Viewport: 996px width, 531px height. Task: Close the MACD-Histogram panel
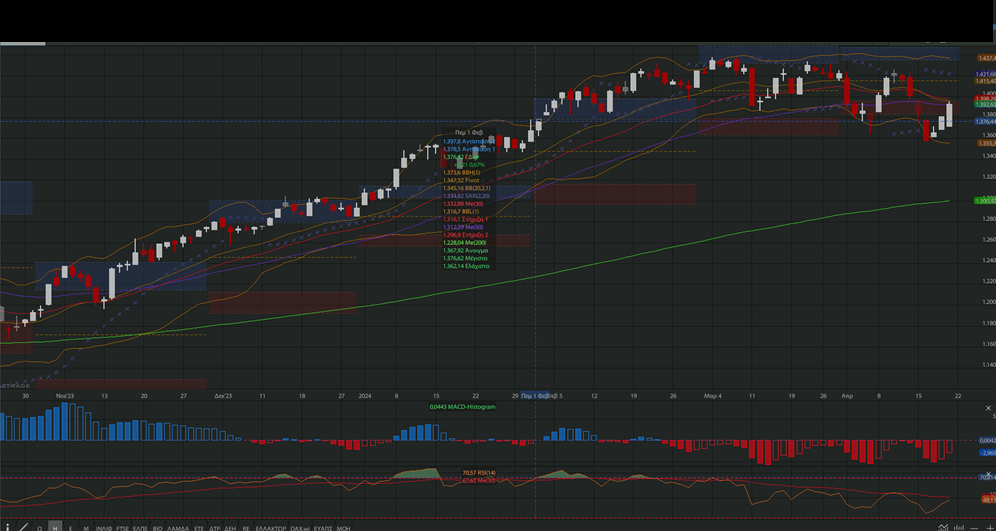[x=988, y=408]
